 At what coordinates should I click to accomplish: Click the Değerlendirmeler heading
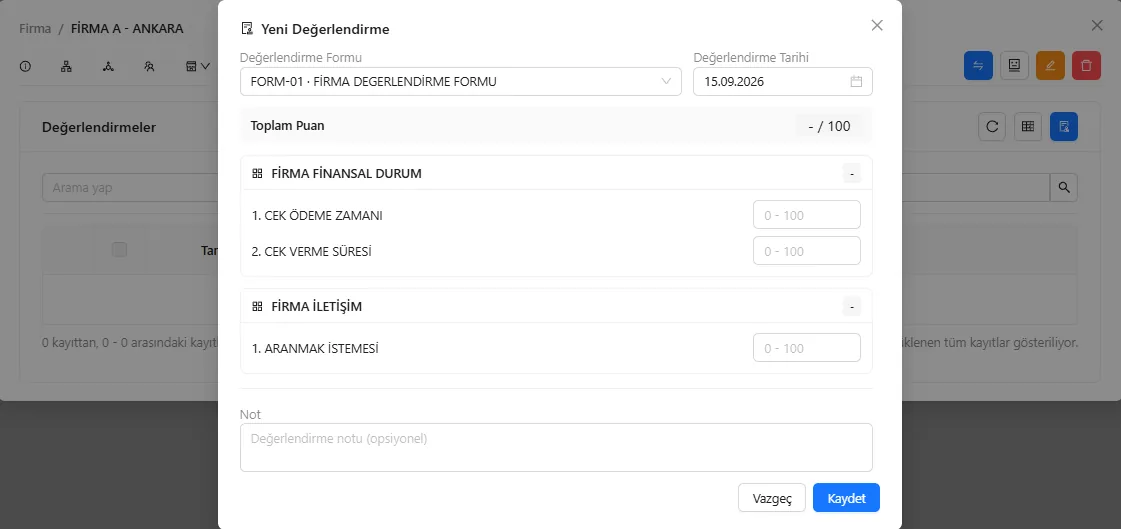(x=99, y=127)
